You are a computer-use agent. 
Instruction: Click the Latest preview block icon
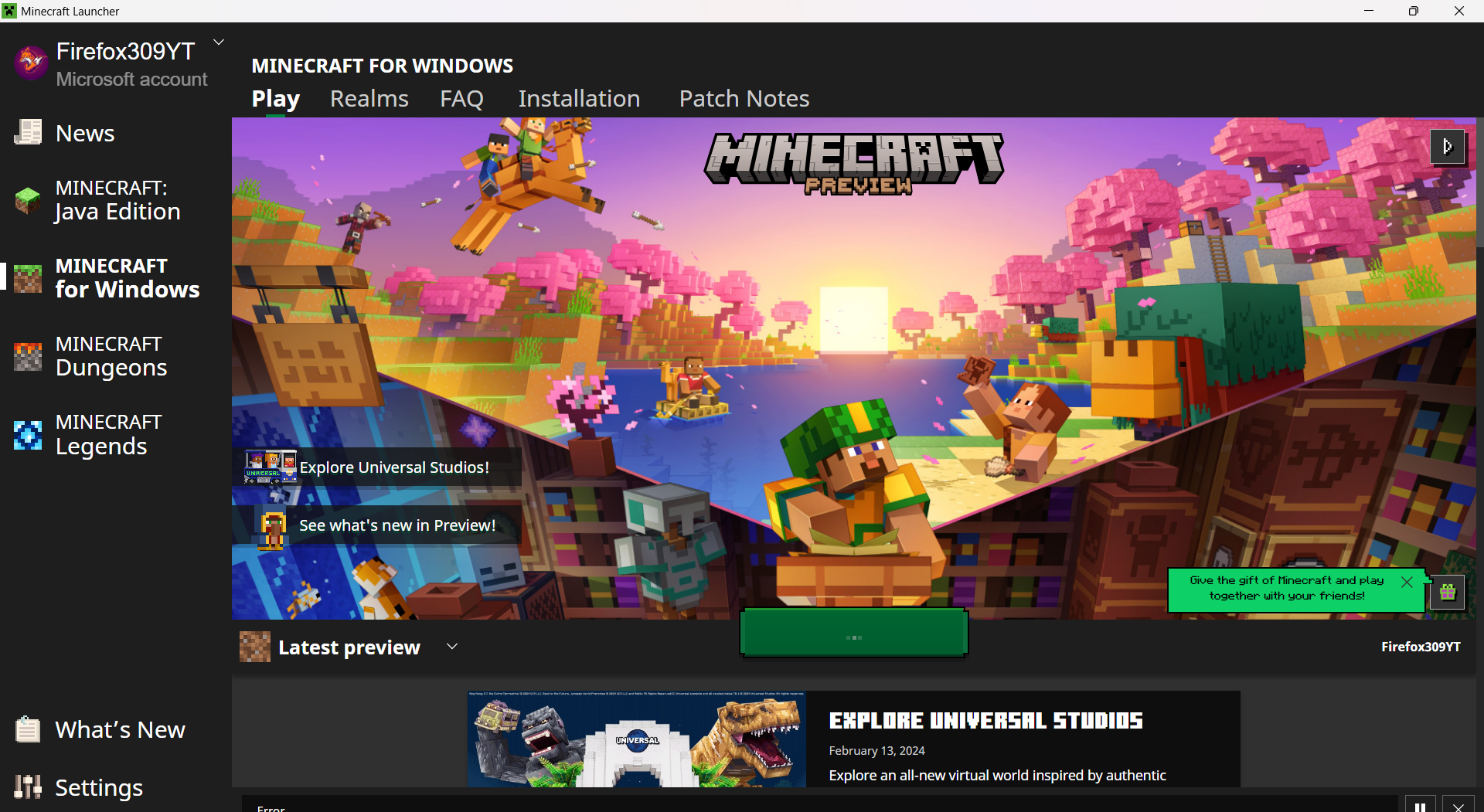(x=255, y=647)
